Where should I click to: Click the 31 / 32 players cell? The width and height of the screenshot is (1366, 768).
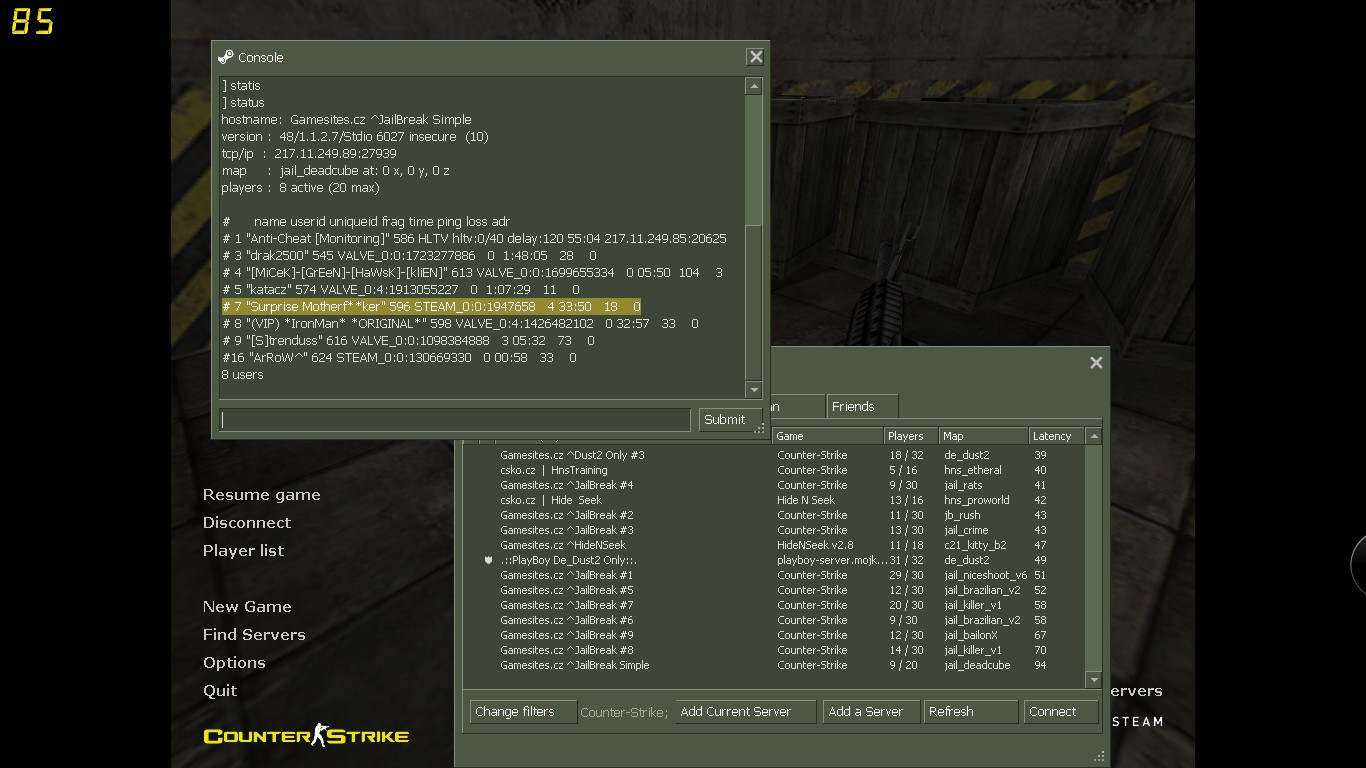[906, 560]
